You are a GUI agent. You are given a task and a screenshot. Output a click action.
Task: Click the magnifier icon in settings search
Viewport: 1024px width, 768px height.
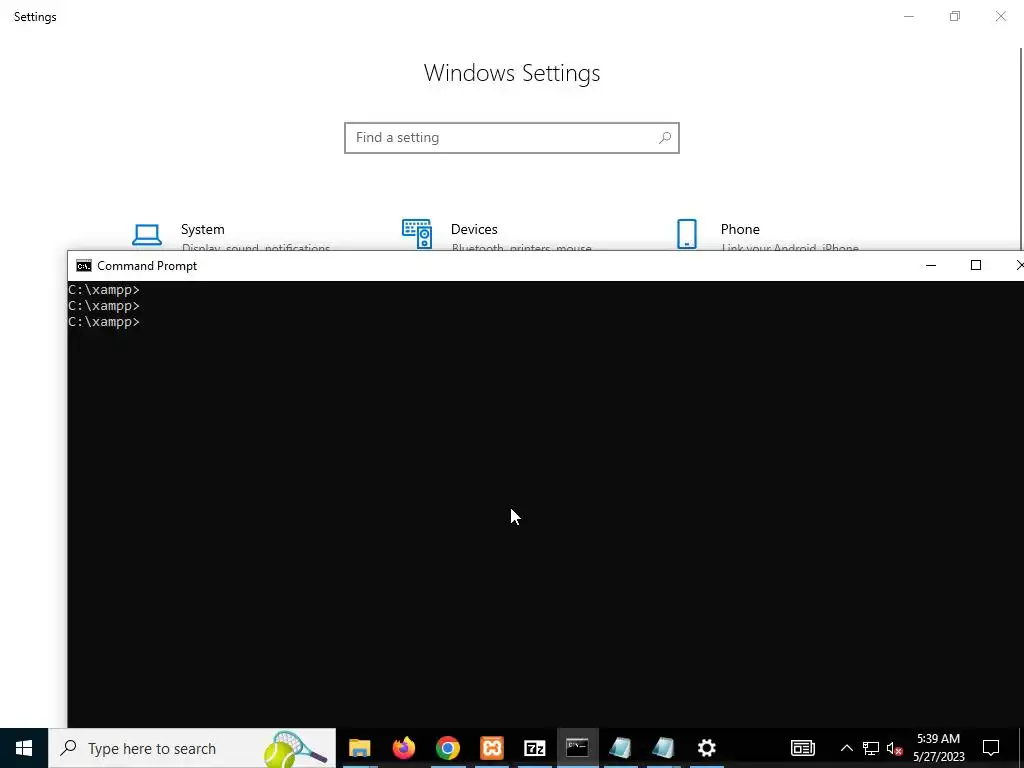point(664,138)
